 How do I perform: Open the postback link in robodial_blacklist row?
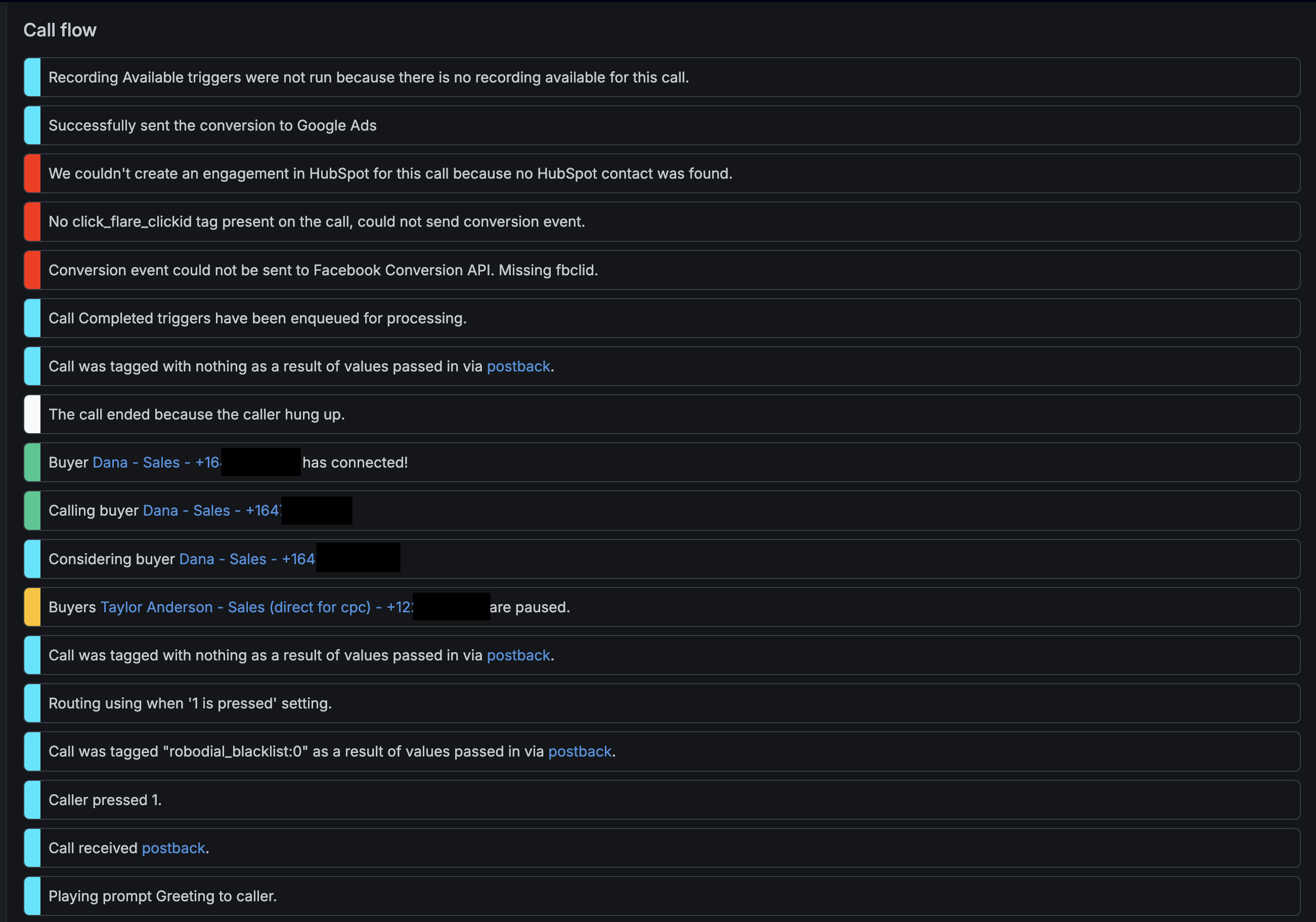[580, 751]
